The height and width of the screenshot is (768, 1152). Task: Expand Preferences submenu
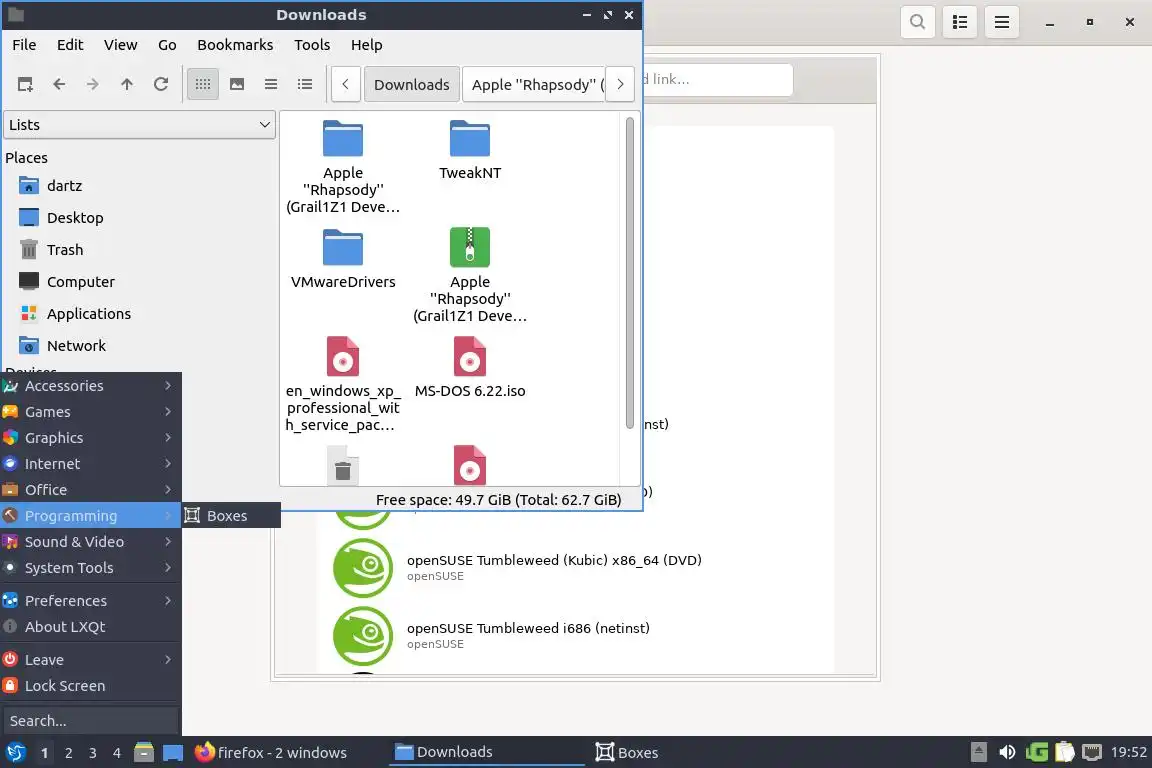[90, 600]
